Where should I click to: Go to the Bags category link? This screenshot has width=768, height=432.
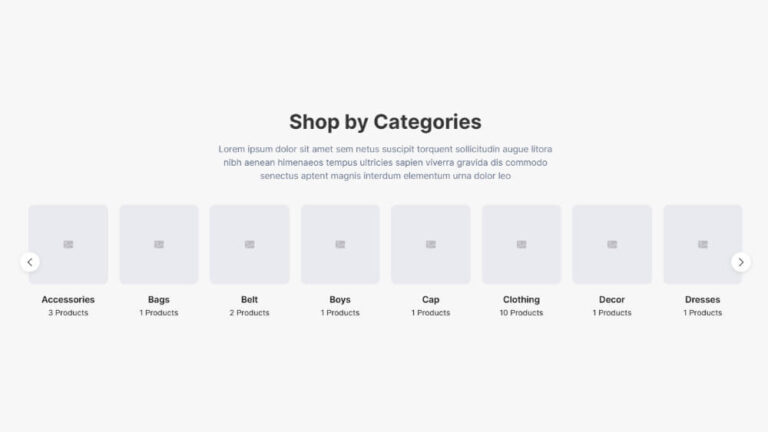[159, 299]
